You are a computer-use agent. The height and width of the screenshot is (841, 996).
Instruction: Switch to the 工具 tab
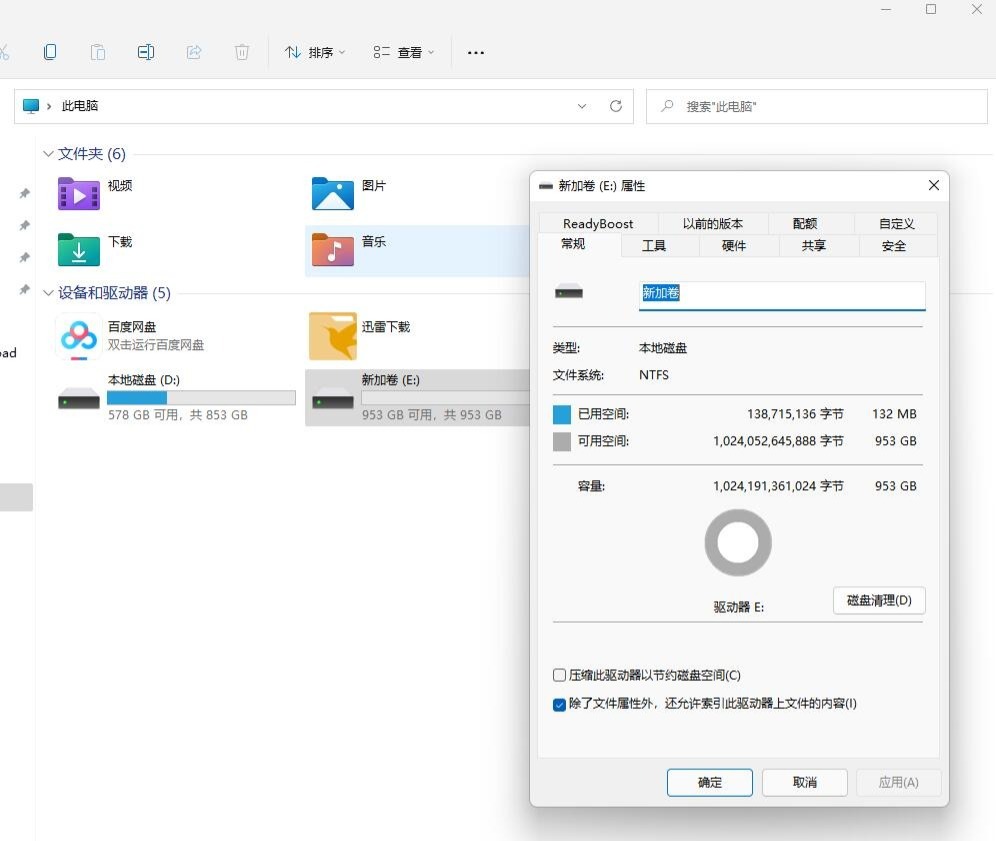654,246
